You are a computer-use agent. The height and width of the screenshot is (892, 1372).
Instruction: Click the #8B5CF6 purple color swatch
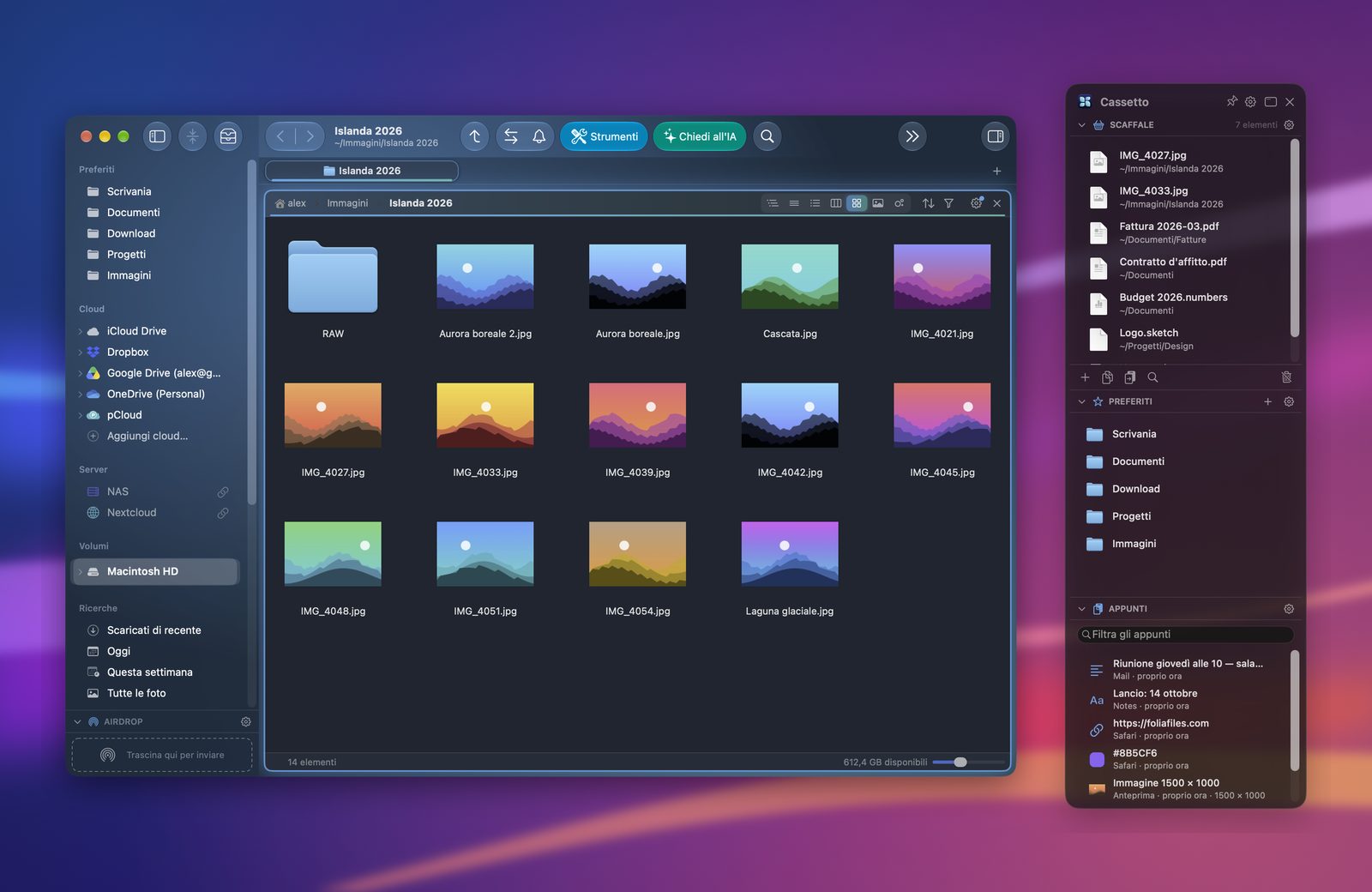coord(1097,759)
